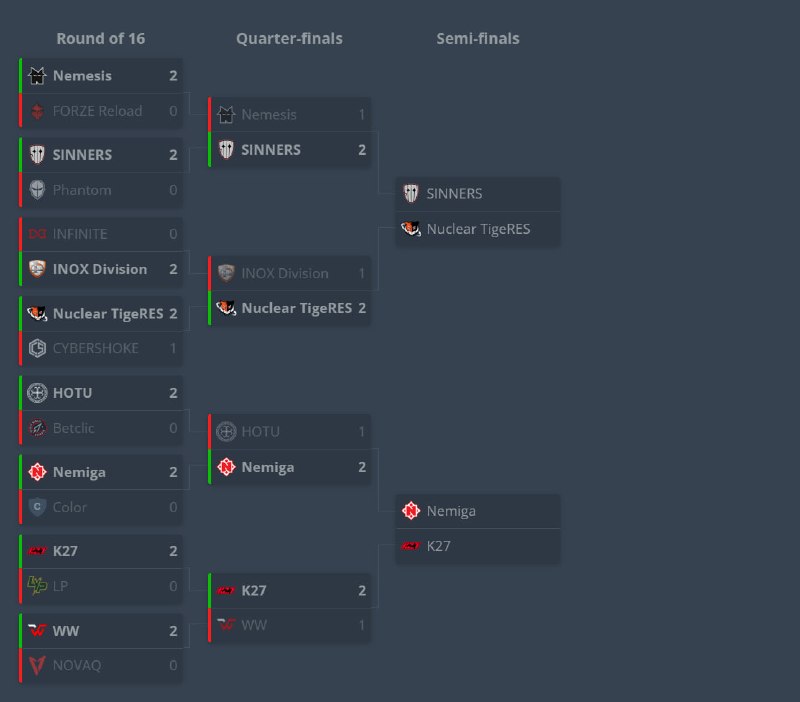Click the FORZE Reload team logo
This screenshot has width=800, height=702.
(37, 111)
